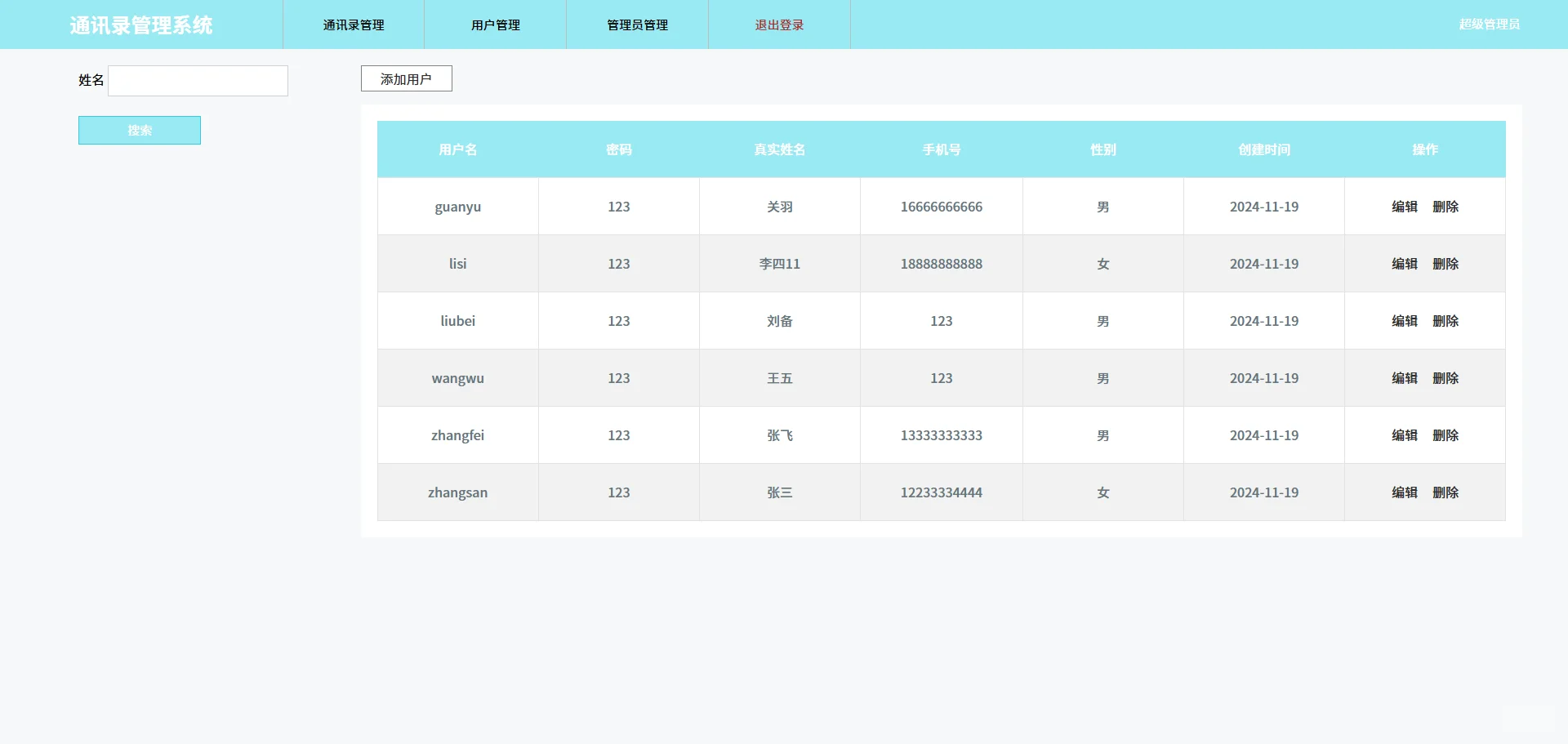Edit the zhangfei record

click(1405, 435)
